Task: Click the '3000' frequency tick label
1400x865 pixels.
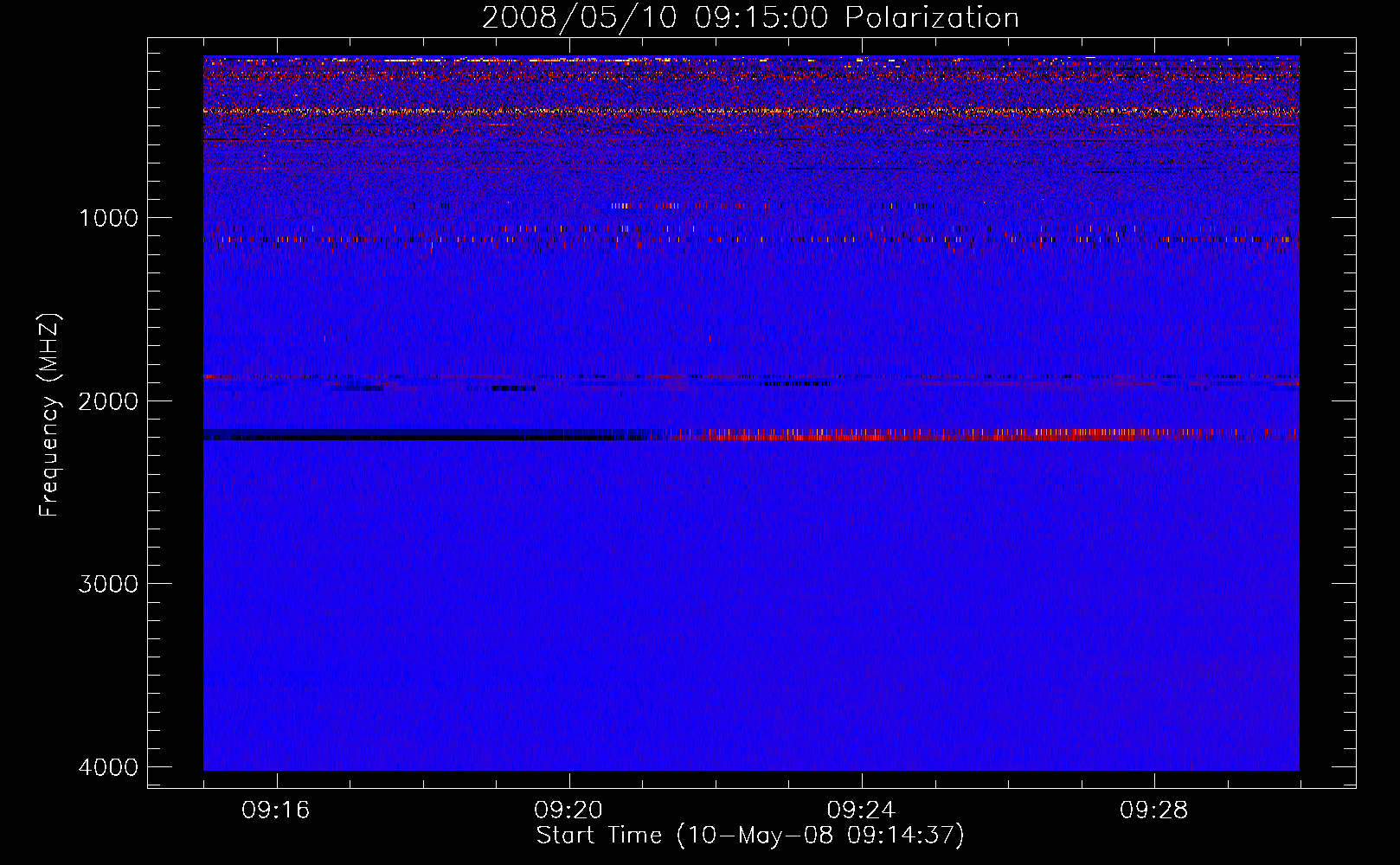Action: click(x=108, y=584)
